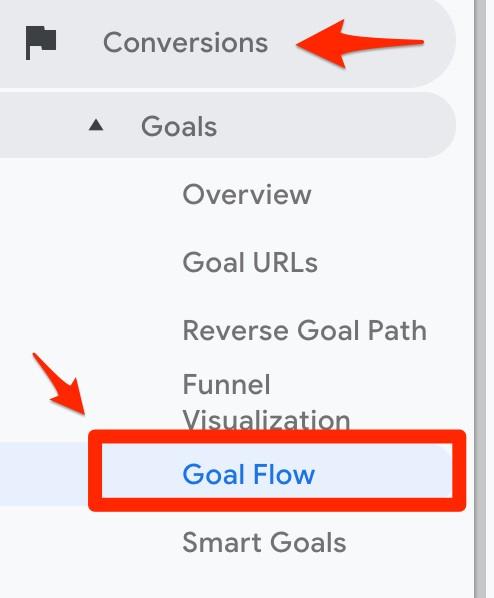Click the Conversions flag icon
The image size is (494, 598).
[41, 43]
